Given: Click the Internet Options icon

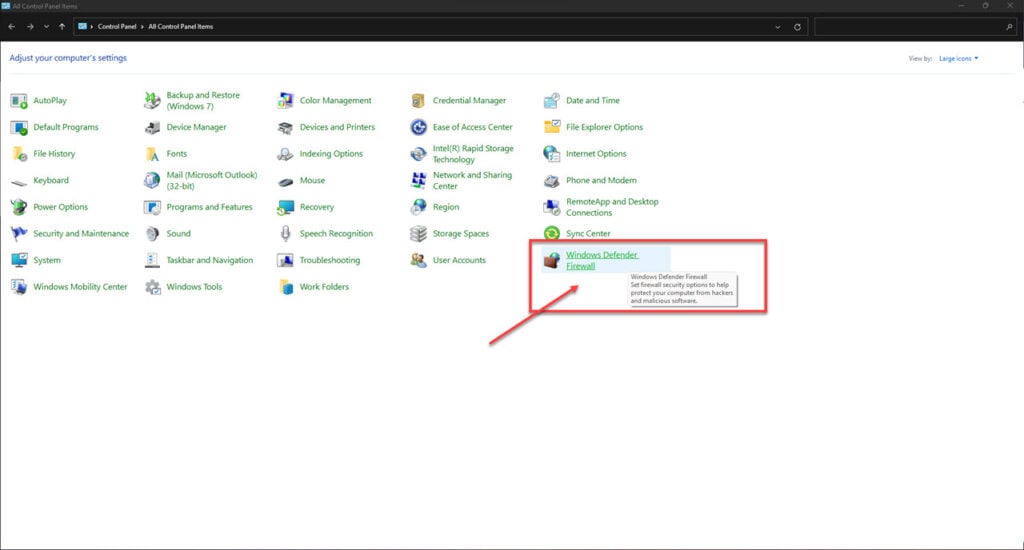Looking at the screenshot, I should [552, 154].
